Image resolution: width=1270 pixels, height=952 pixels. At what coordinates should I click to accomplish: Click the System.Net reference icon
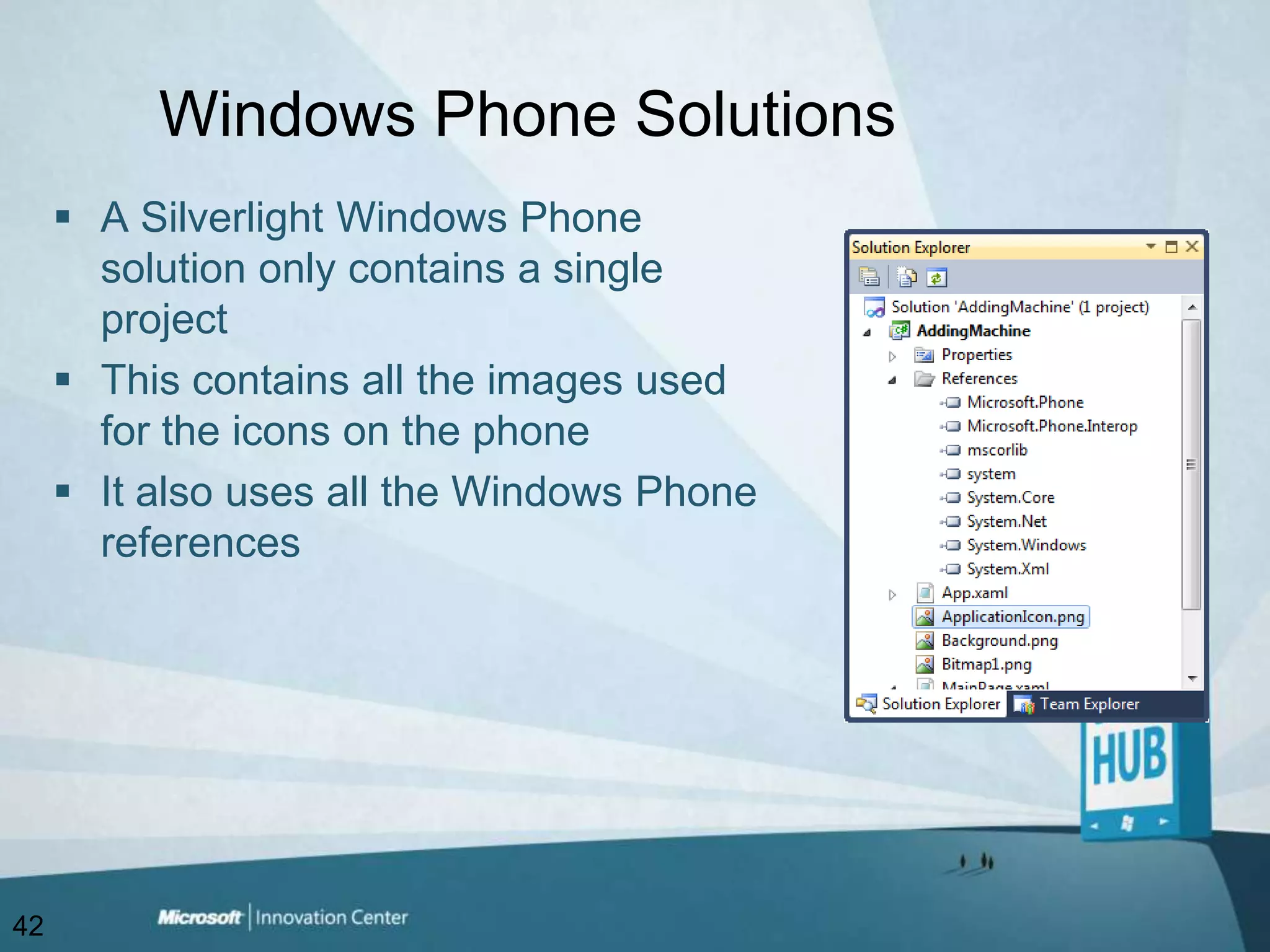point(951,522)
